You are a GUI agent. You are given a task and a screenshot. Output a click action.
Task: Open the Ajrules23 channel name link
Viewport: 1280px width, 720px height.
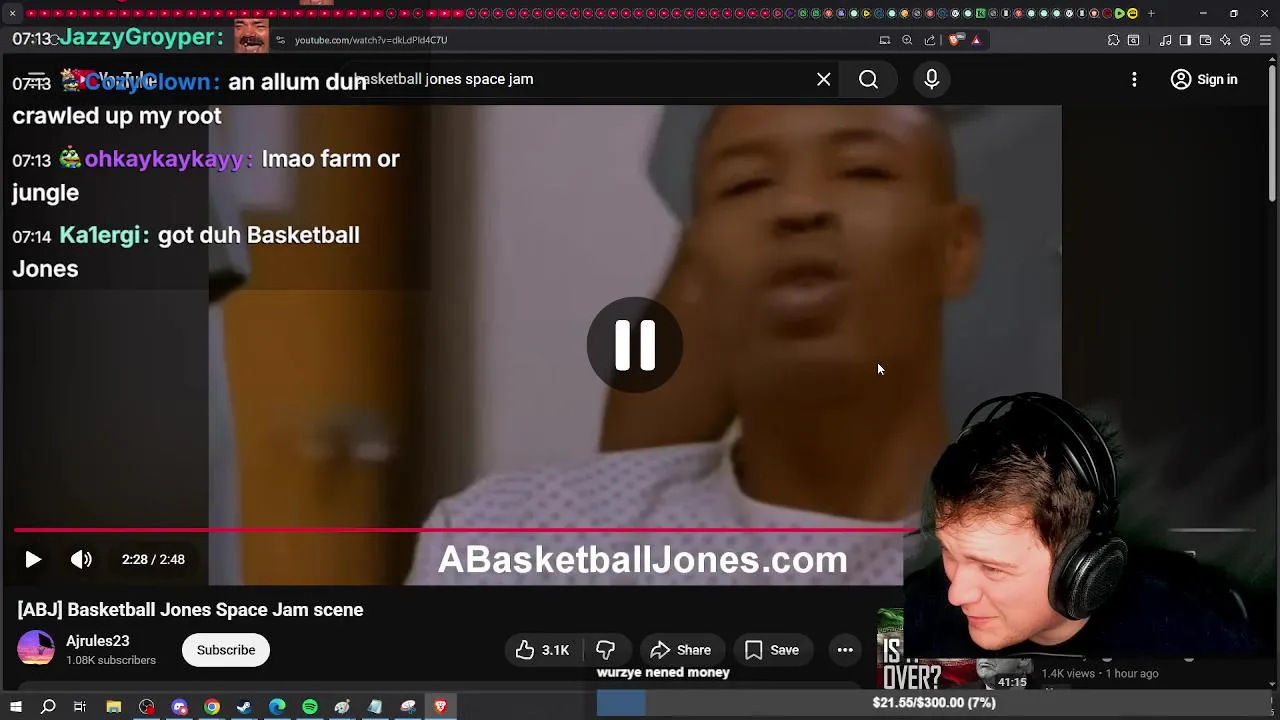point(98,641)
